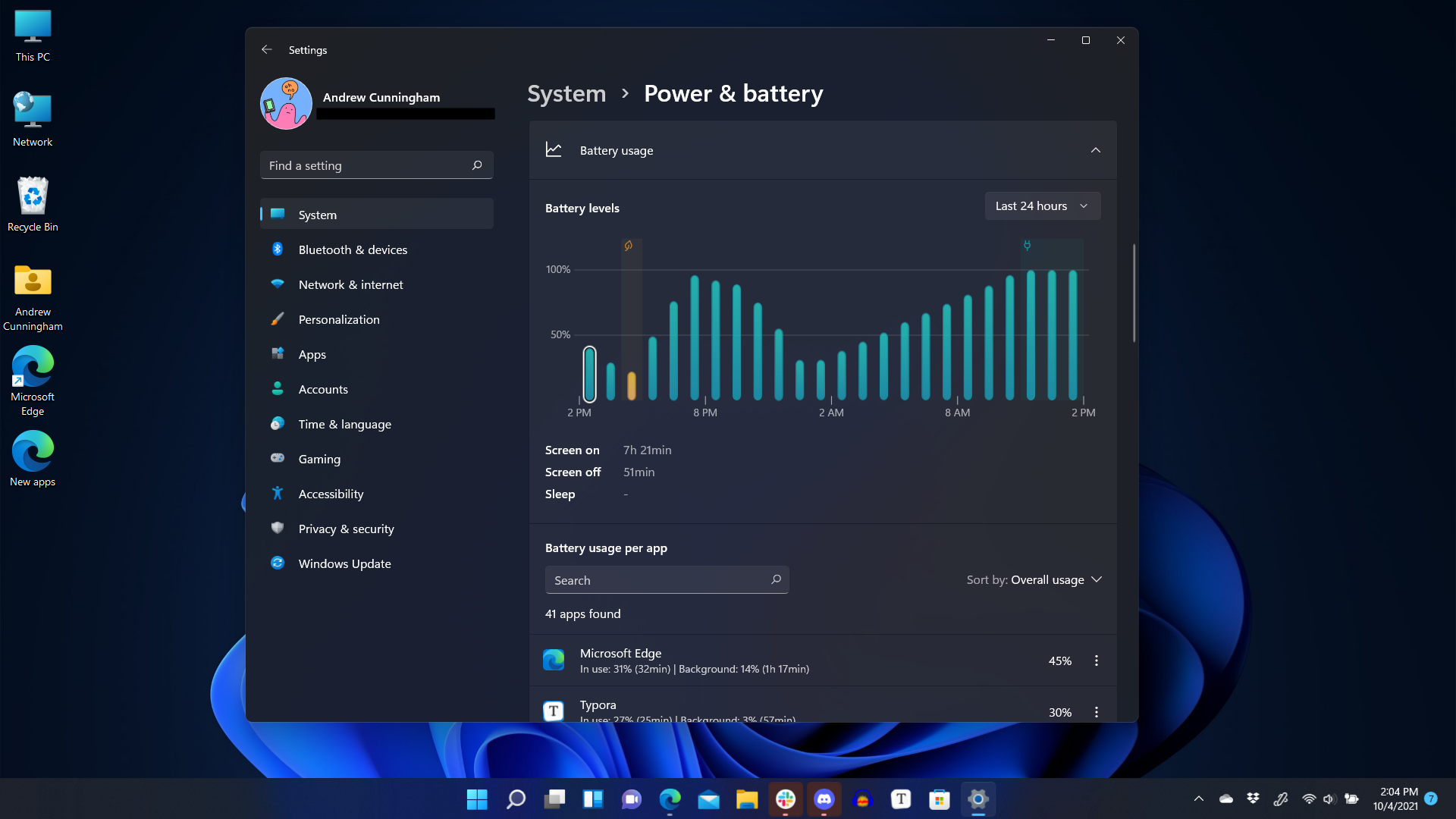Select the highlighted 2 PM battery bar

[589, 374]
